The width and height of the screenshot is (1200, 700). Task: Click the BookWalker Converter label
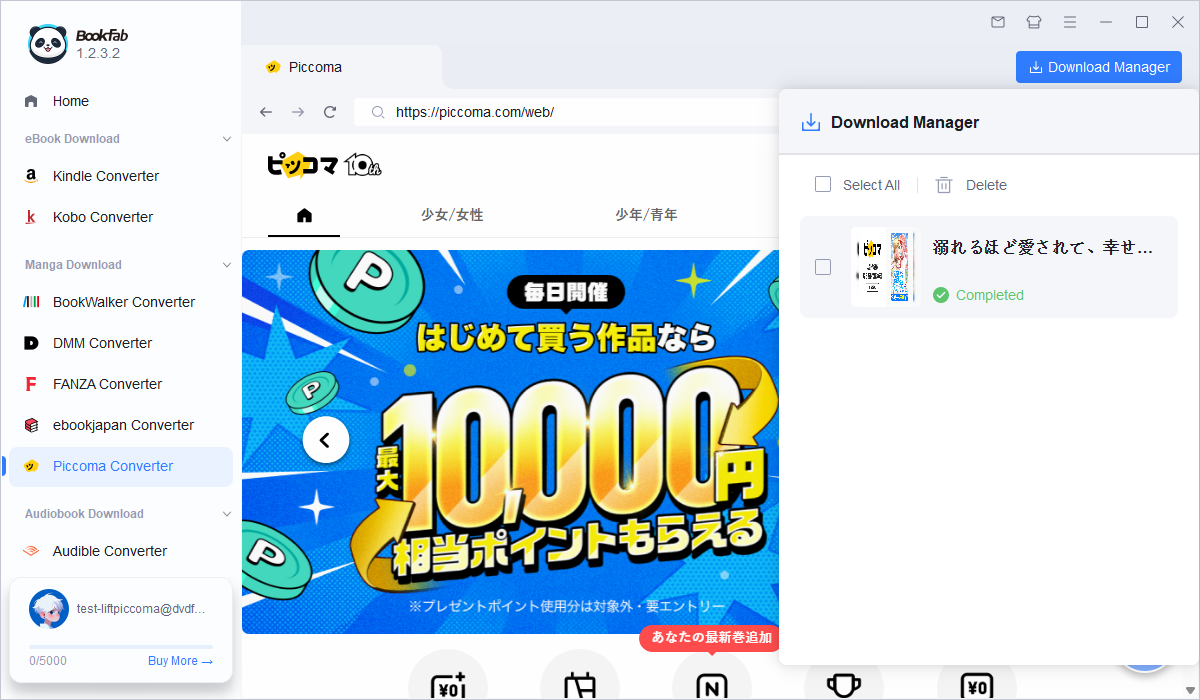pyautogui.click(x=124, y=302)
